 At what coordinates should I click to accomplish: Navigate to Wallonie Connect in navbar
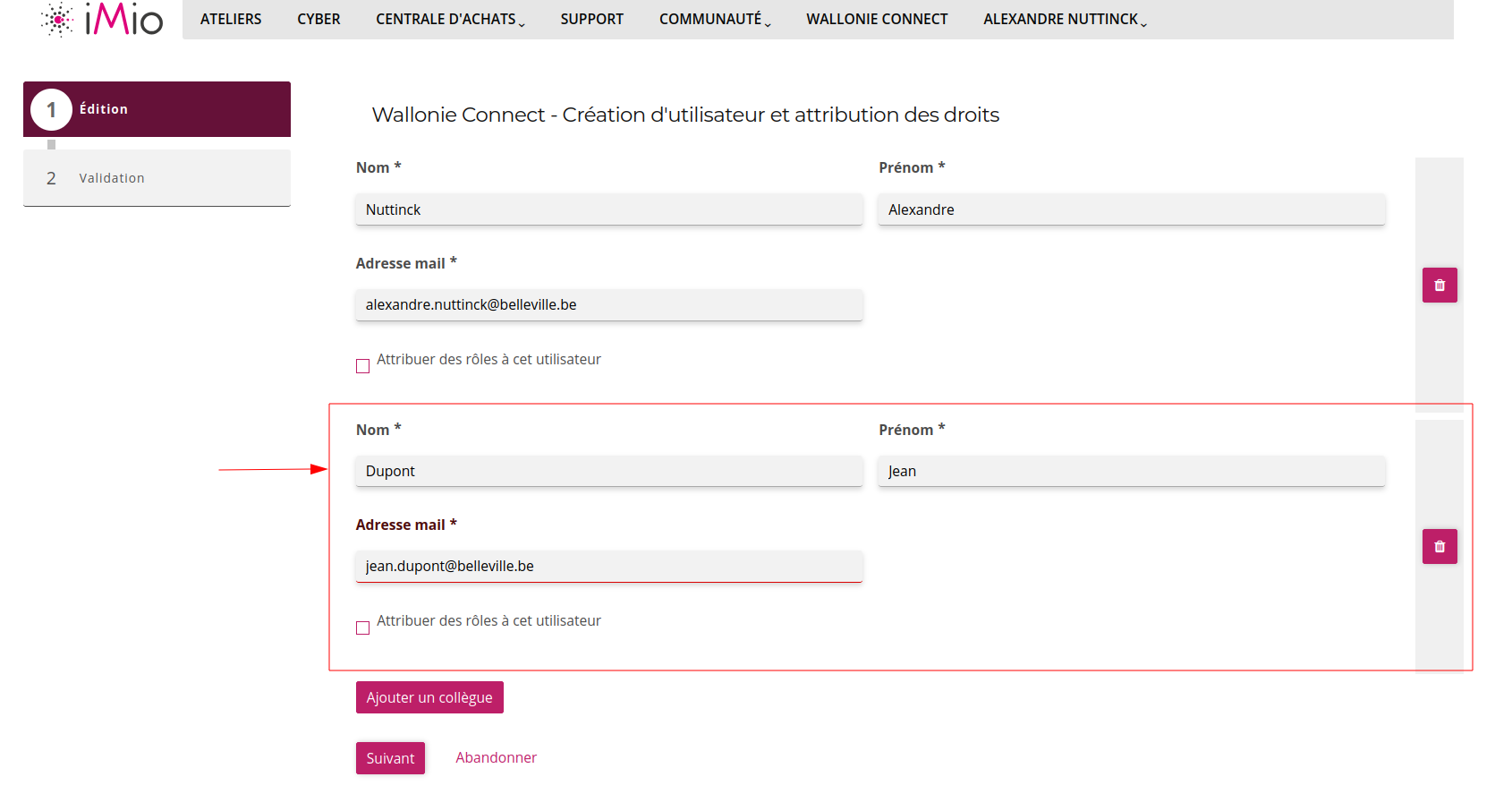877,20
